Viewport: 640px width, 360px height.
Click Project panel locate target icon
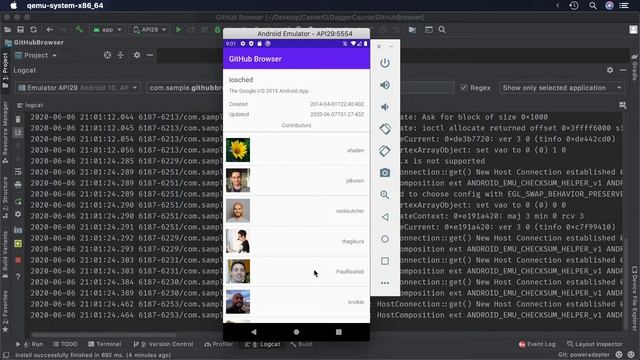(x=107, y=55)
